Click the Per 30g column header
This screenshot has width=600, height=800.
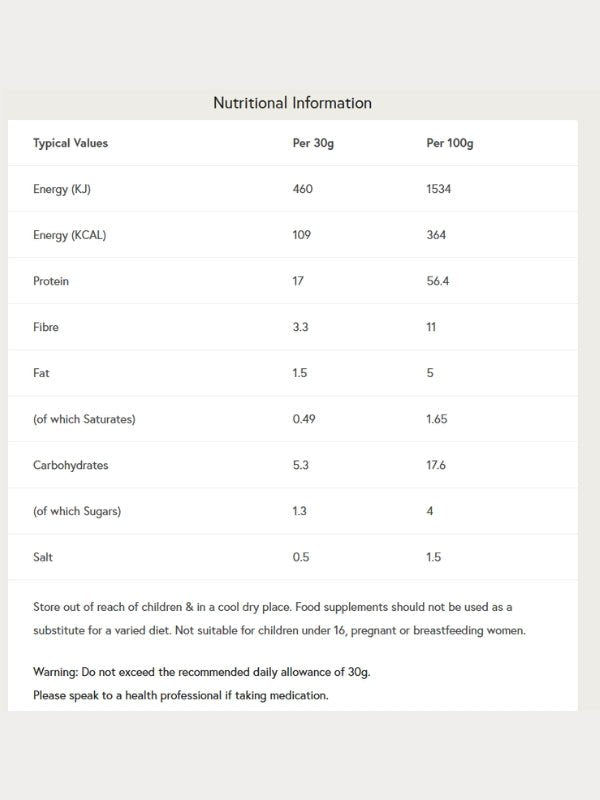[x=313, y=143]
